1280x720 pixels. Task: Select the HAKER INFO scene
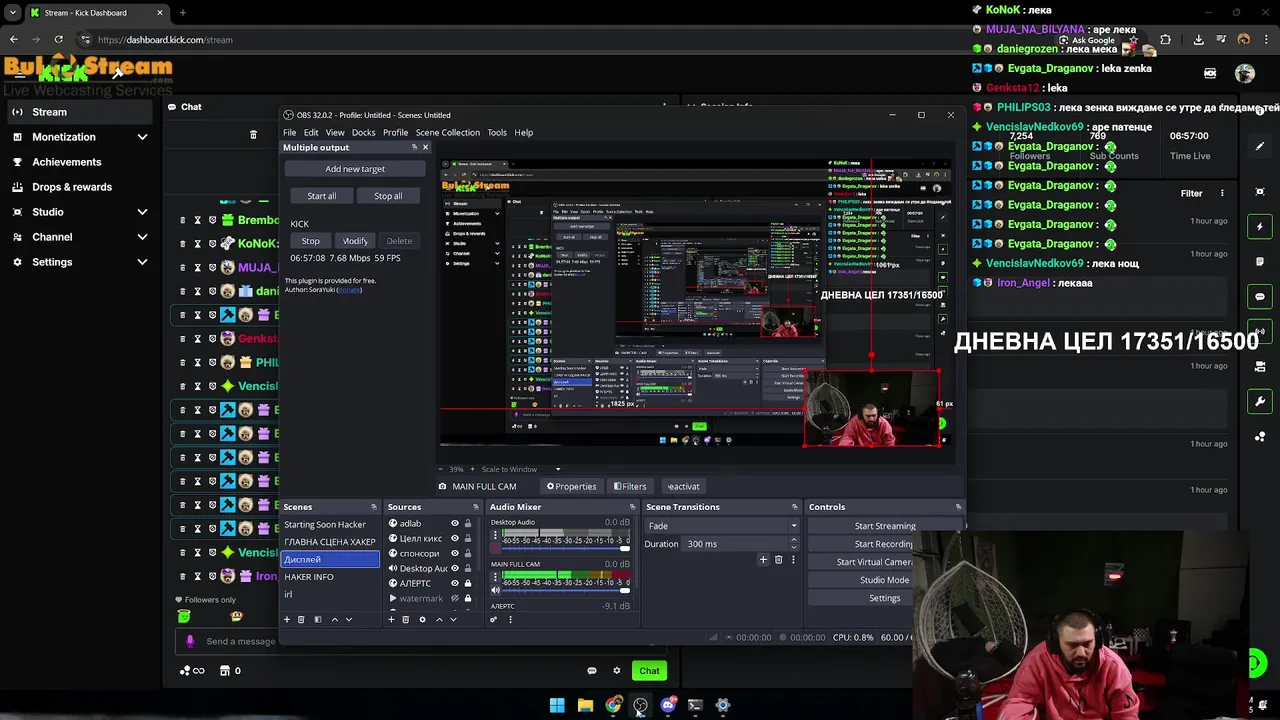[x=330, y=577]
